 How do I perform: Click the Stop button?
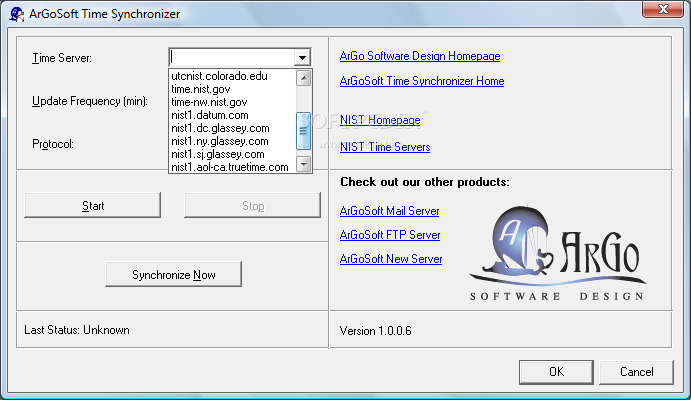pyautogui.click(x=253, y=205)
